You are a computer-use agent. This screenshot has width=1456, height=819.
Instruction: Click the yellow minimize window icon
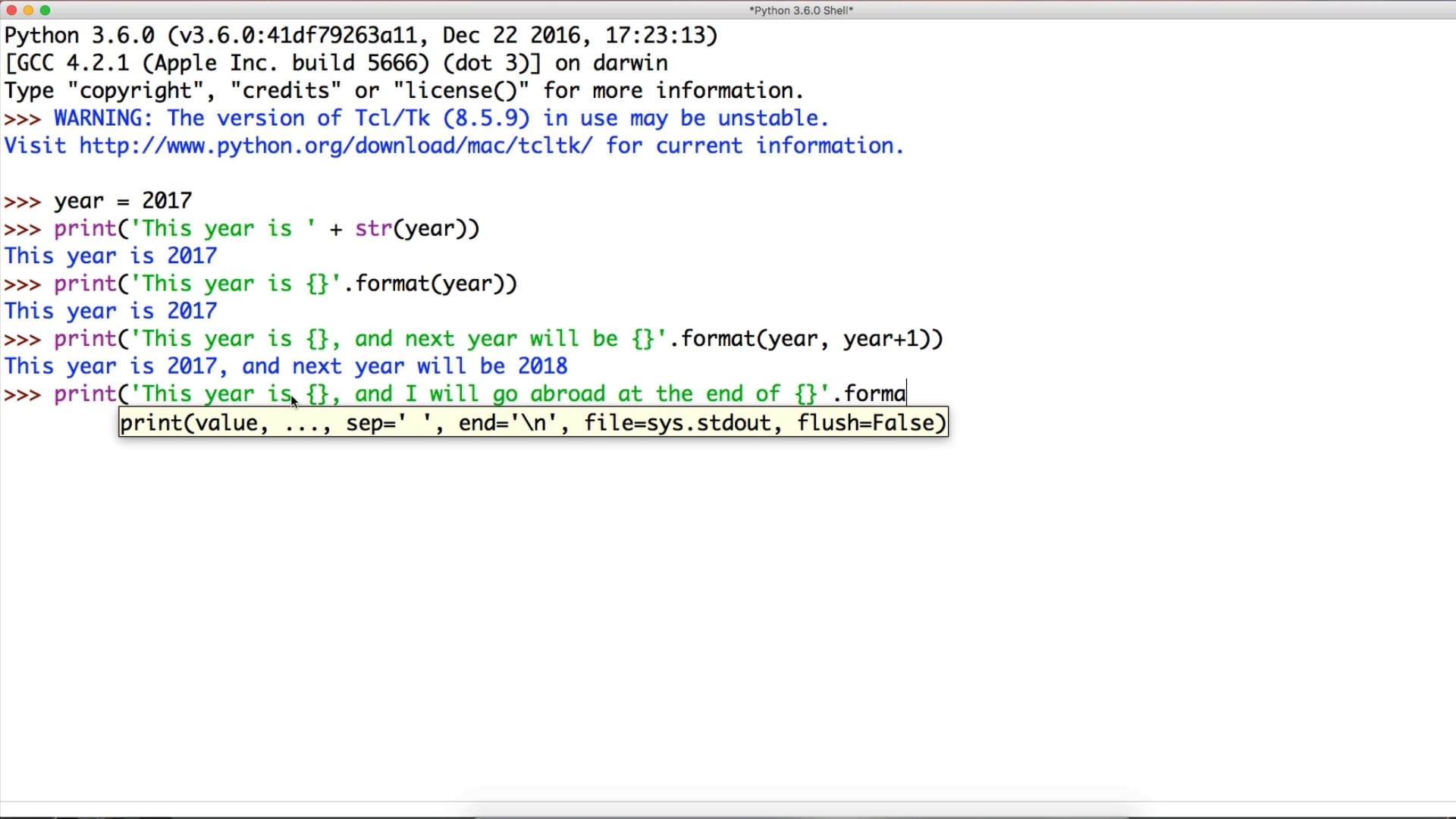[29, 10]
